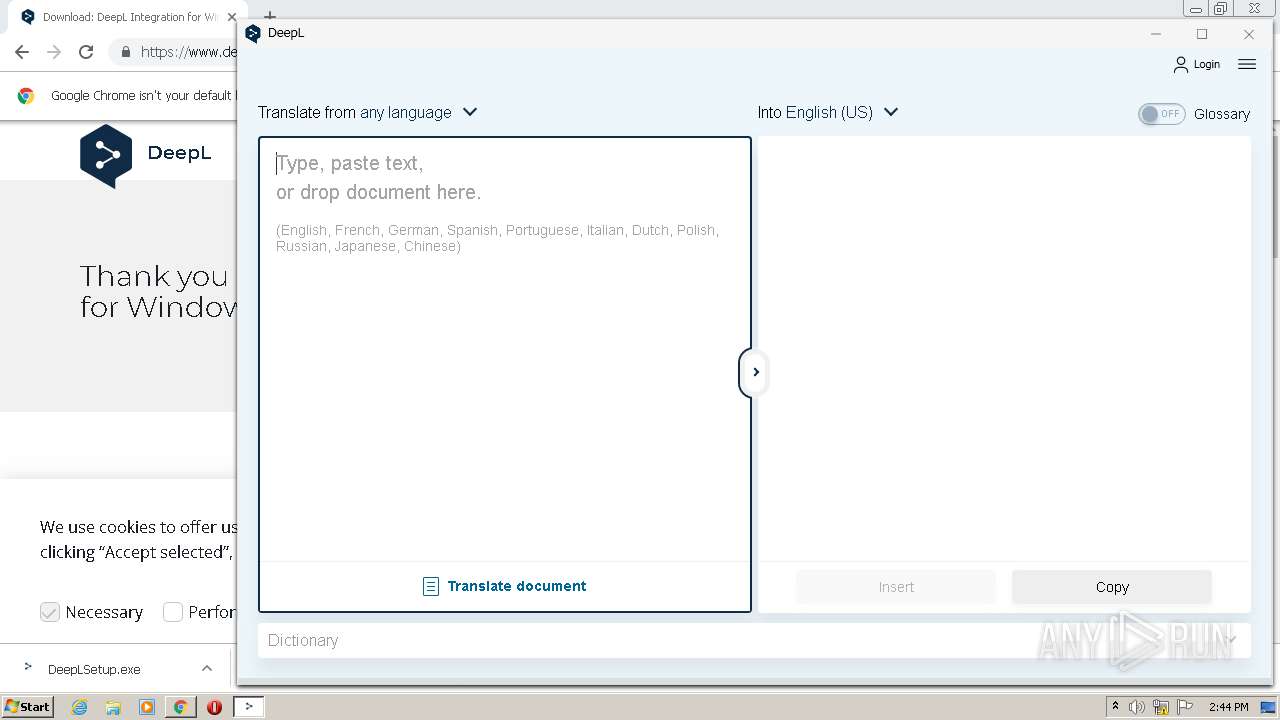The image size is (1280, 720).
Task: Toggle the Glossary switch on
Action: pos(1161,114)
